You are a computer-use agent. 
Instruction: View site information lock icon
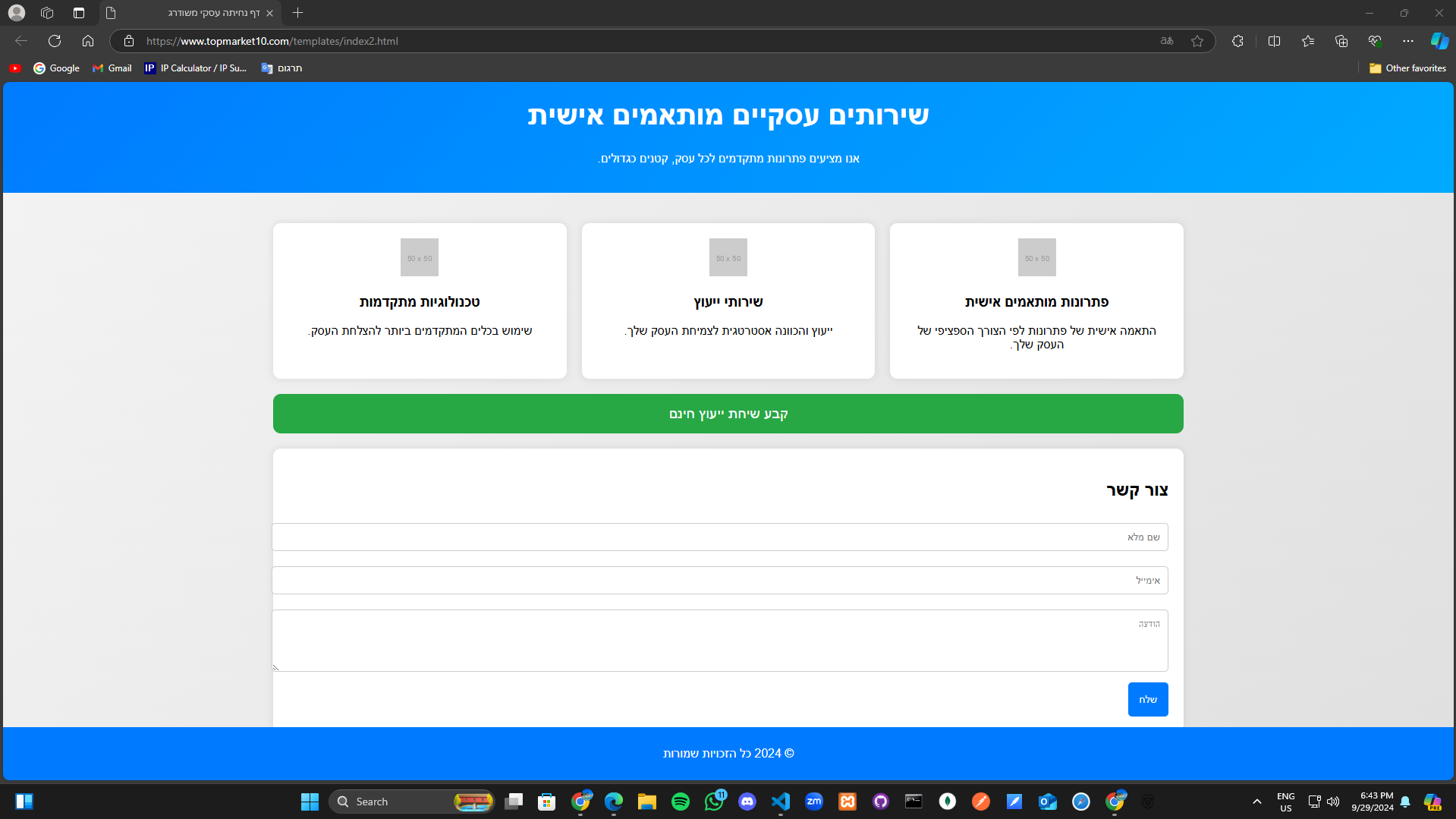129,41
